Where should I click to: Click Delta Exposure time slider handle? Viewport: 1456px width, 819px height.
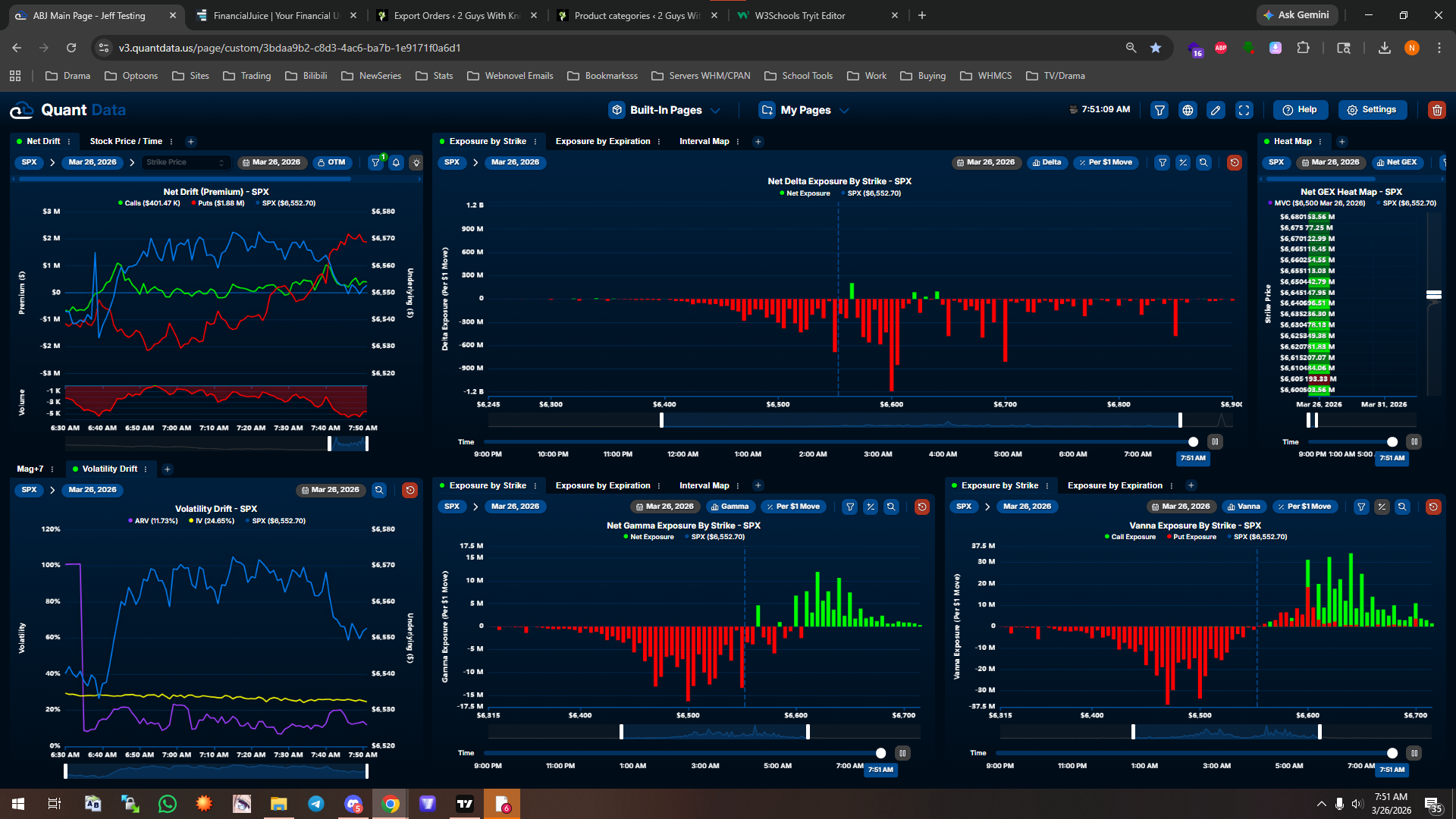tap(1193, 442)
